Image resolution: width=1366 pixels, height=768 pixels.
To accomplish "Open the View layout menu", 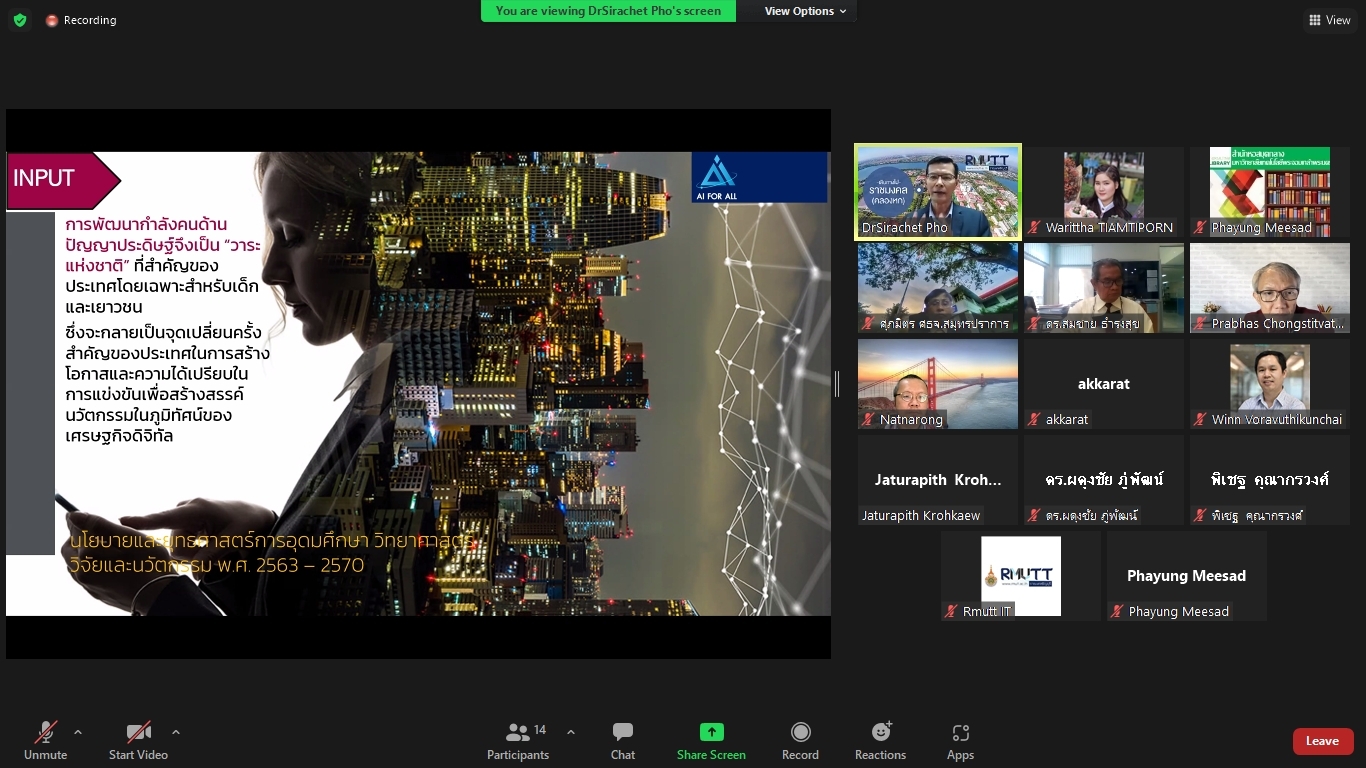I will tap(1329, 20).
